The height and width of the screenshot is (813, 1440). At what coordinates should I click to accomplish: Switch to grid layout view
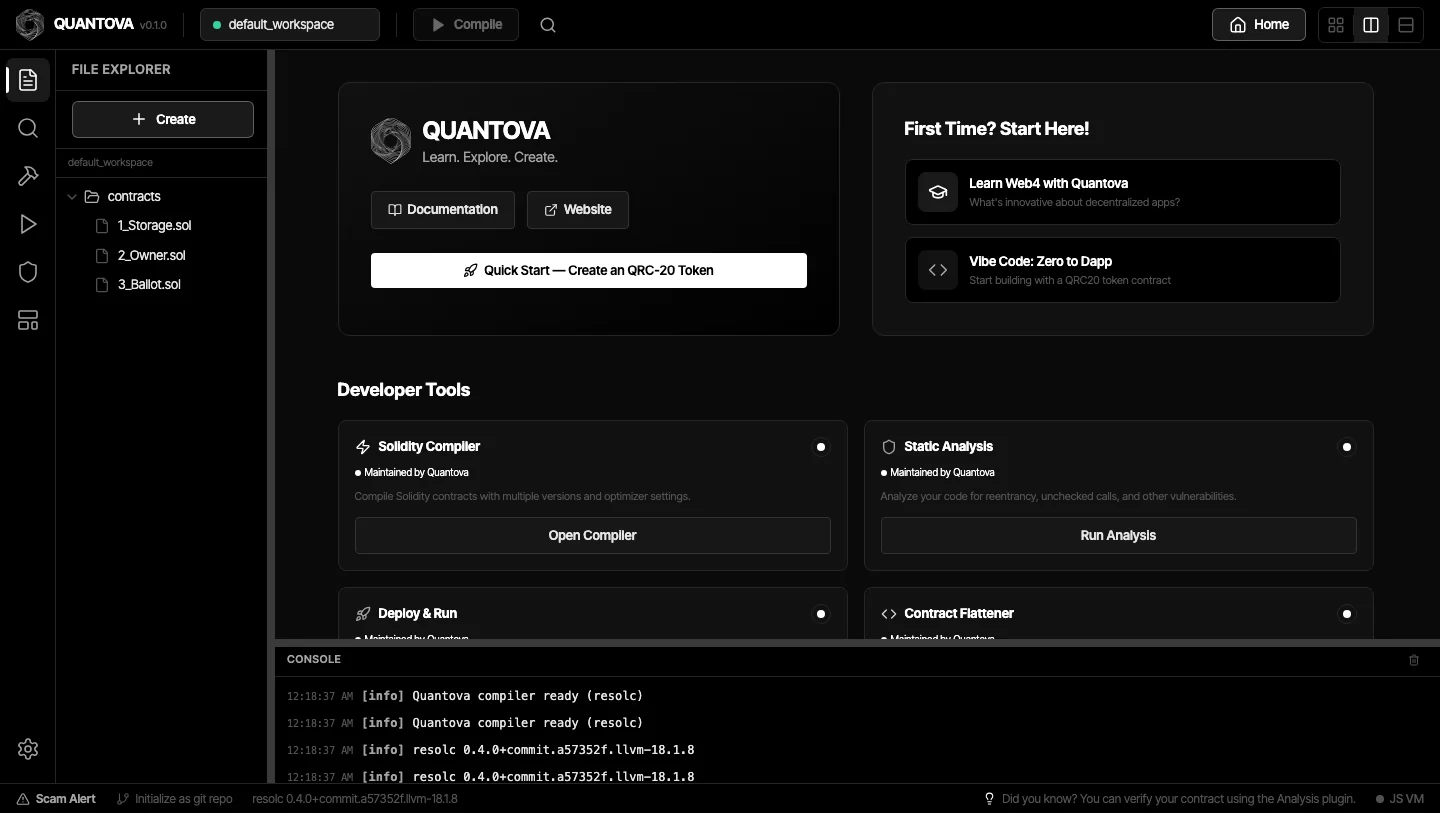click(x=1336, y=25)
